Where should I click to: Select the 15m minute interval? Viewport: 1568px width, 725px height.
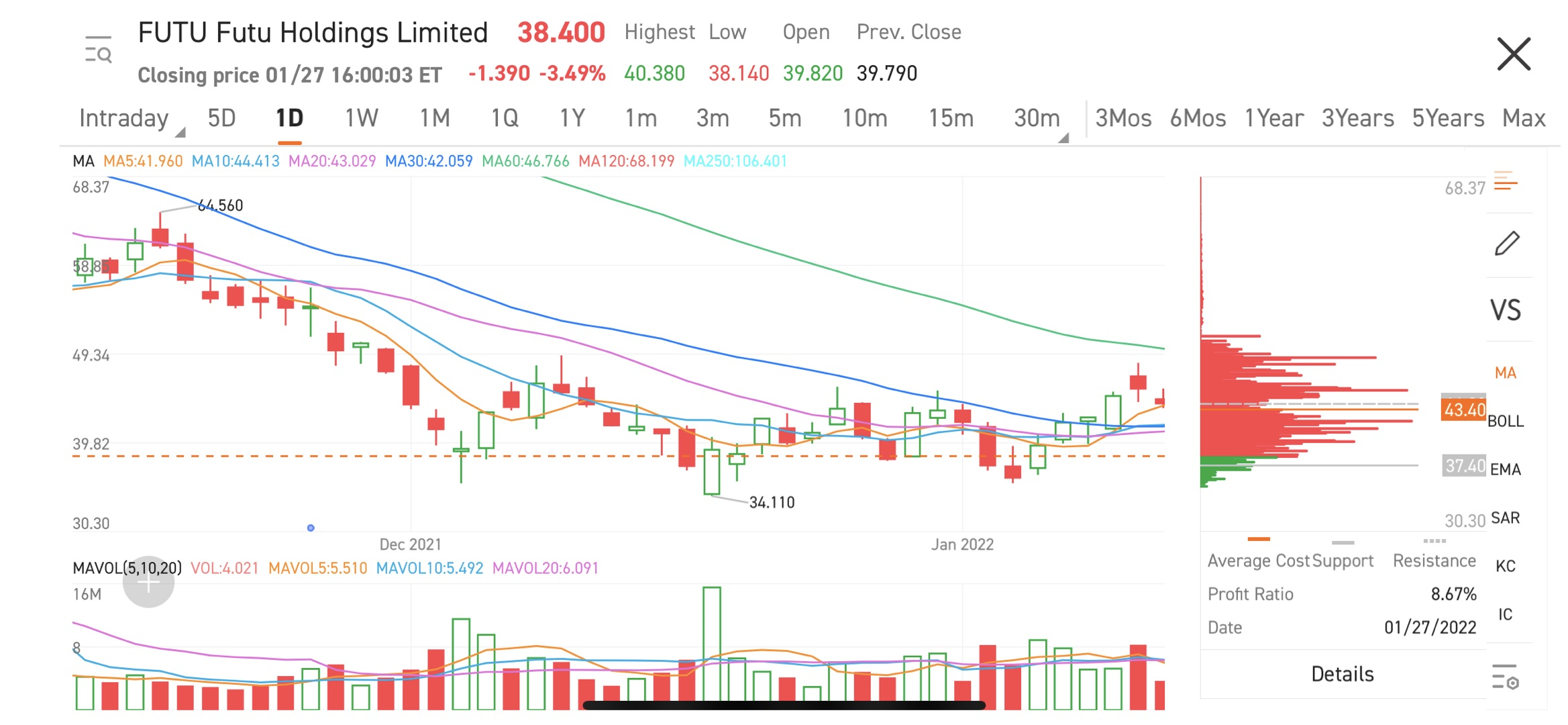pyautogui.click(x=951, y=118)
